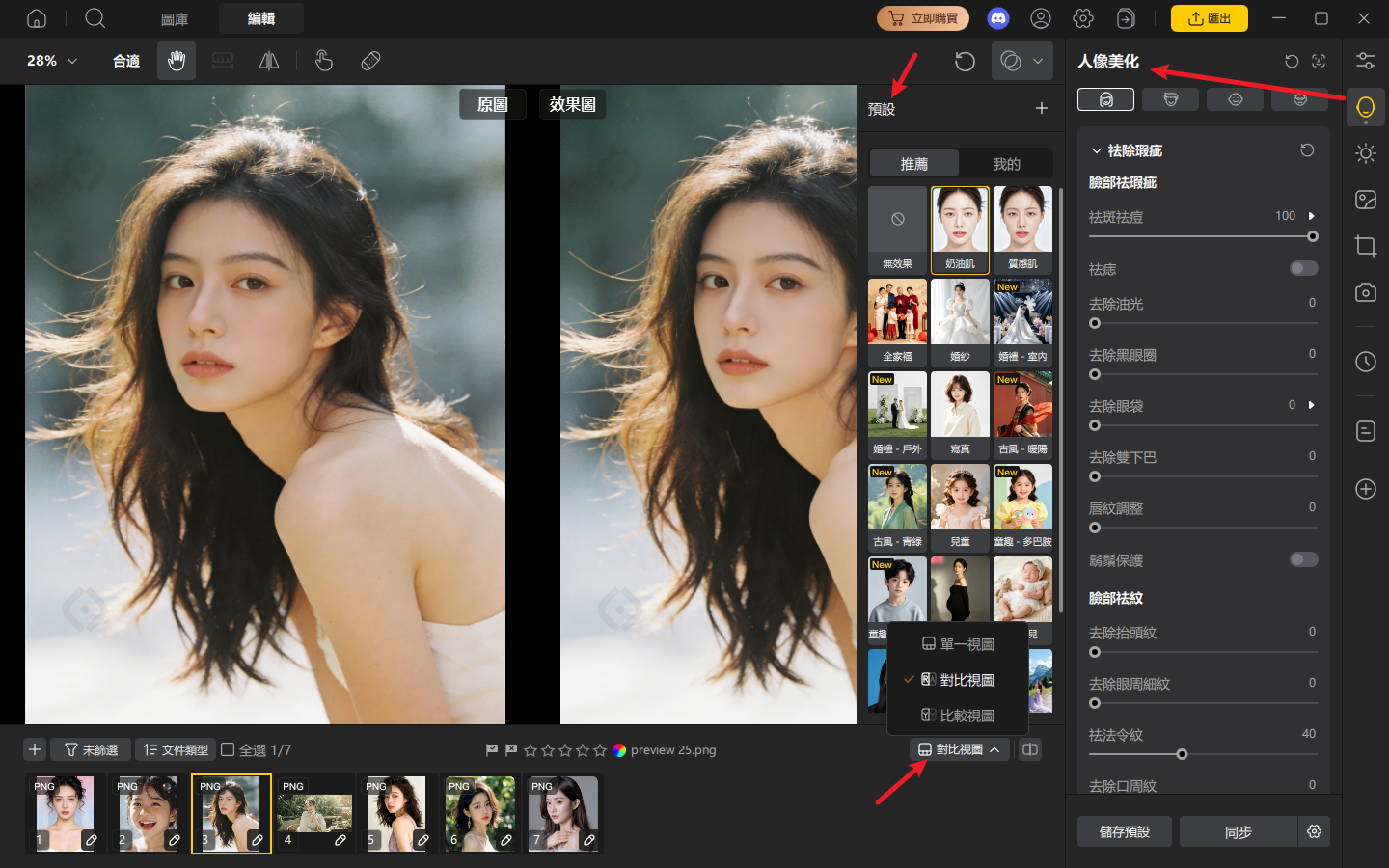Viewport: 1389px width, 868px height.
Task: Open the camera sidebar icon
Action: (x=1366, y=292)
